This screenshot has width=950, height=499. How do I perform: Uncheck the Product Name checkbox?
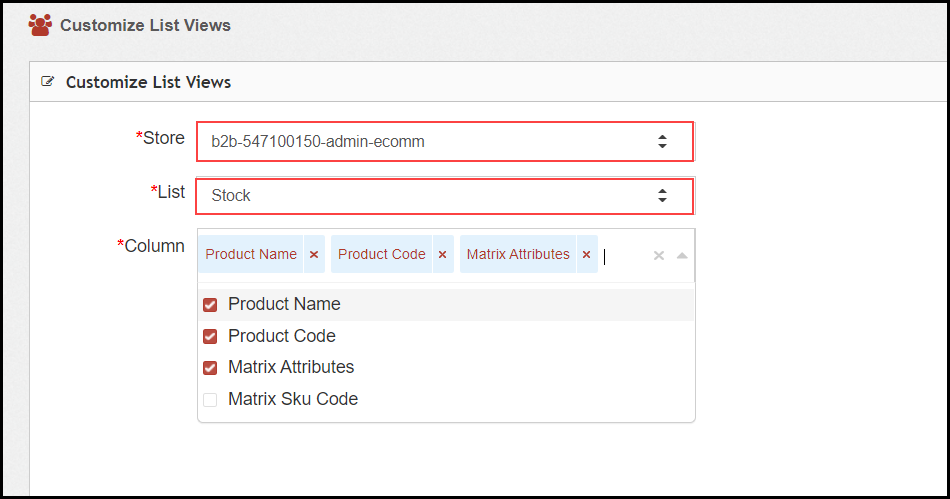click(x=210, y=305)
